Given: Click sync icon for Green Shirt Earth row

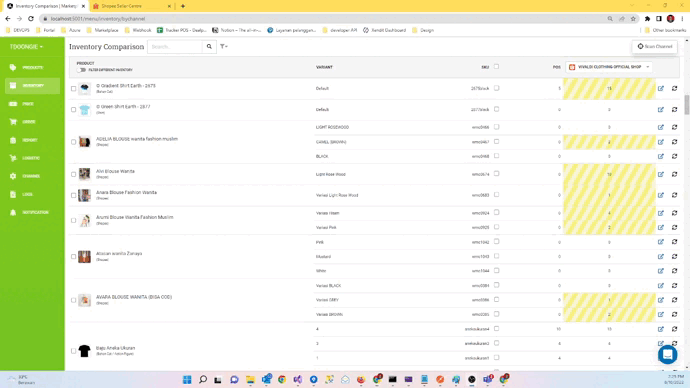Looking at the screenshot, I should point(675,110).
